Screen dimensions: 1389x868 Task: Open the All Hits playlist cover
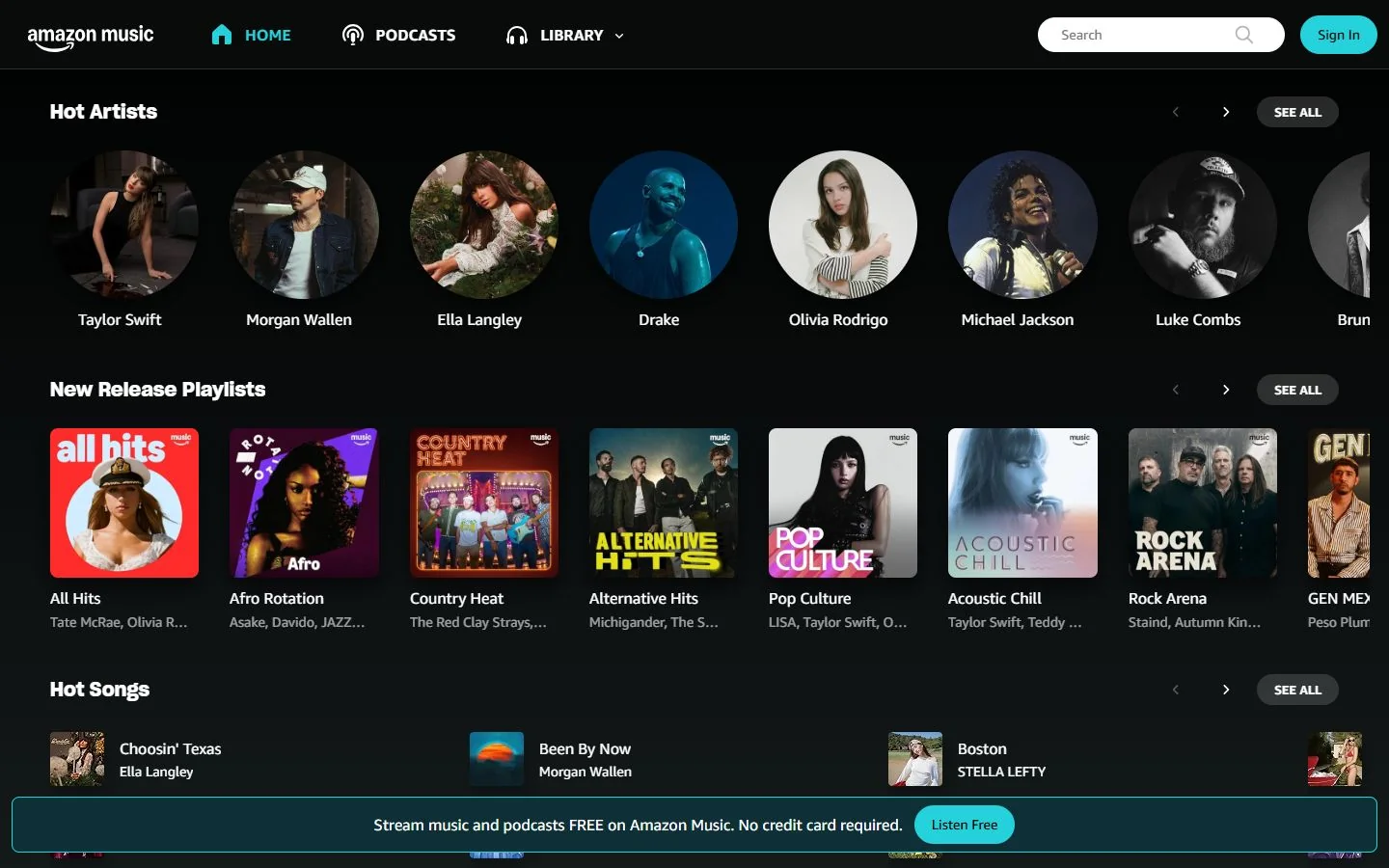124,502
